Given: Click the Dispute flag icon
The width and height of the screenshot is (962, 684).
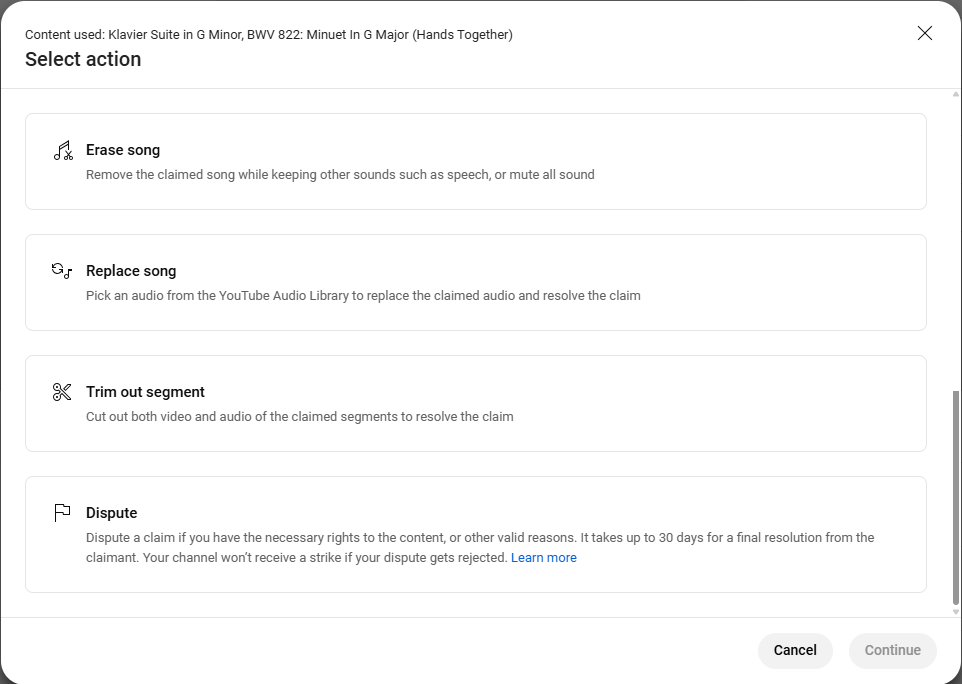Looking at the screenshot, I should tap(62, 513).
